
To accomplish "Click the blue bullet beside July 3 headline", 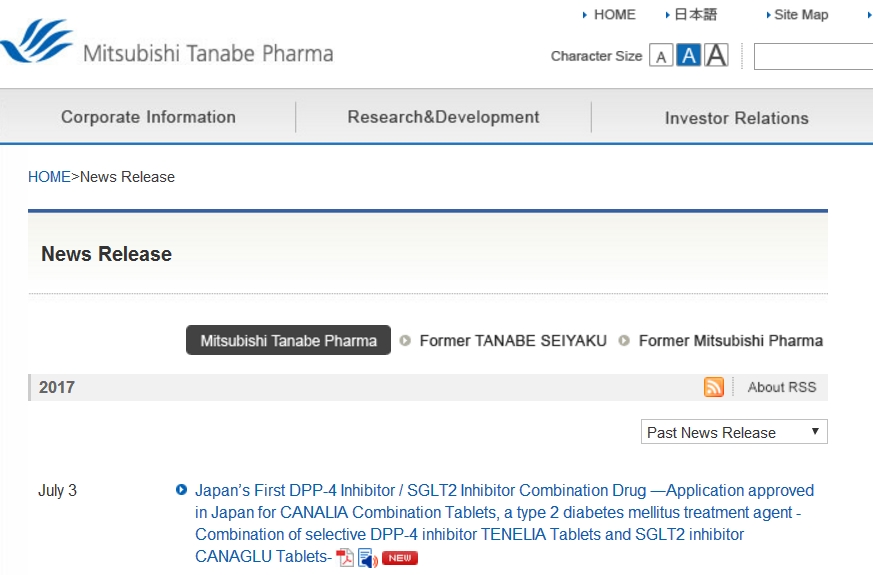I will (181, 490).
